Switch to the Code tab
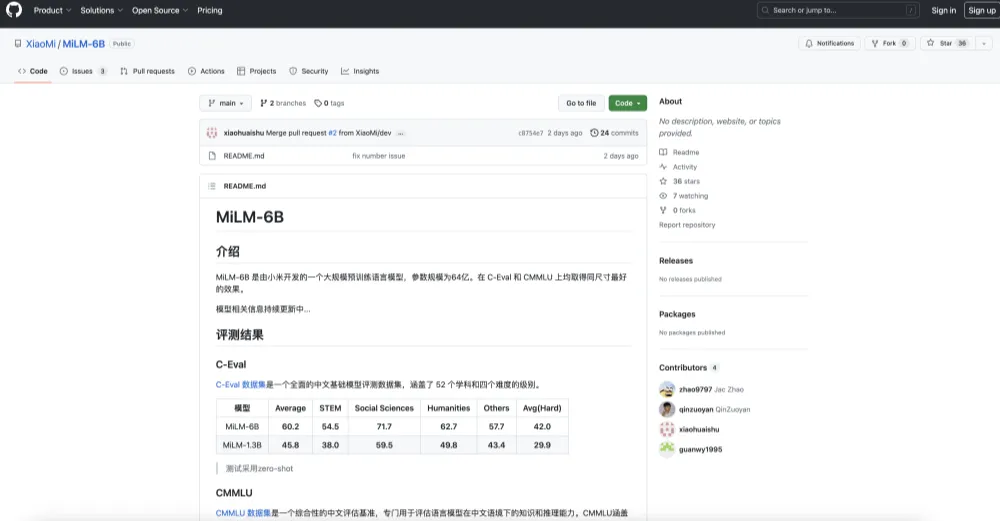This screenshot has height=521, width=1000. pos(33,71)
